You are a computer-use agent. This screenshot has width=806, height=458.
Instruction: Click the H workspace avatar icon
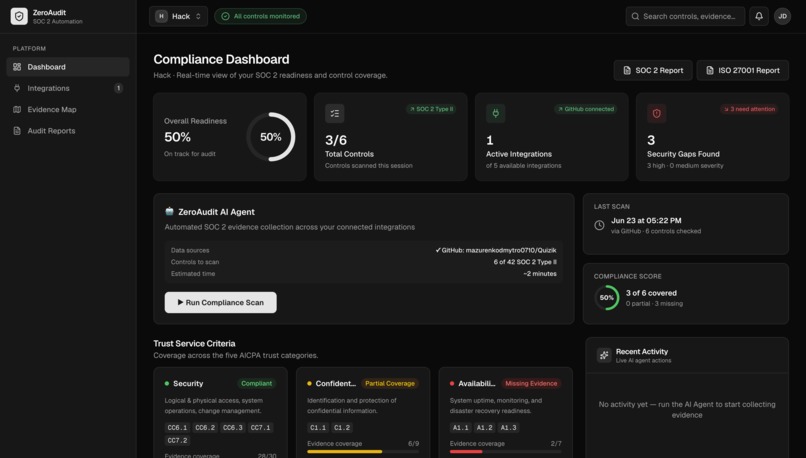(x=161, y=16)
